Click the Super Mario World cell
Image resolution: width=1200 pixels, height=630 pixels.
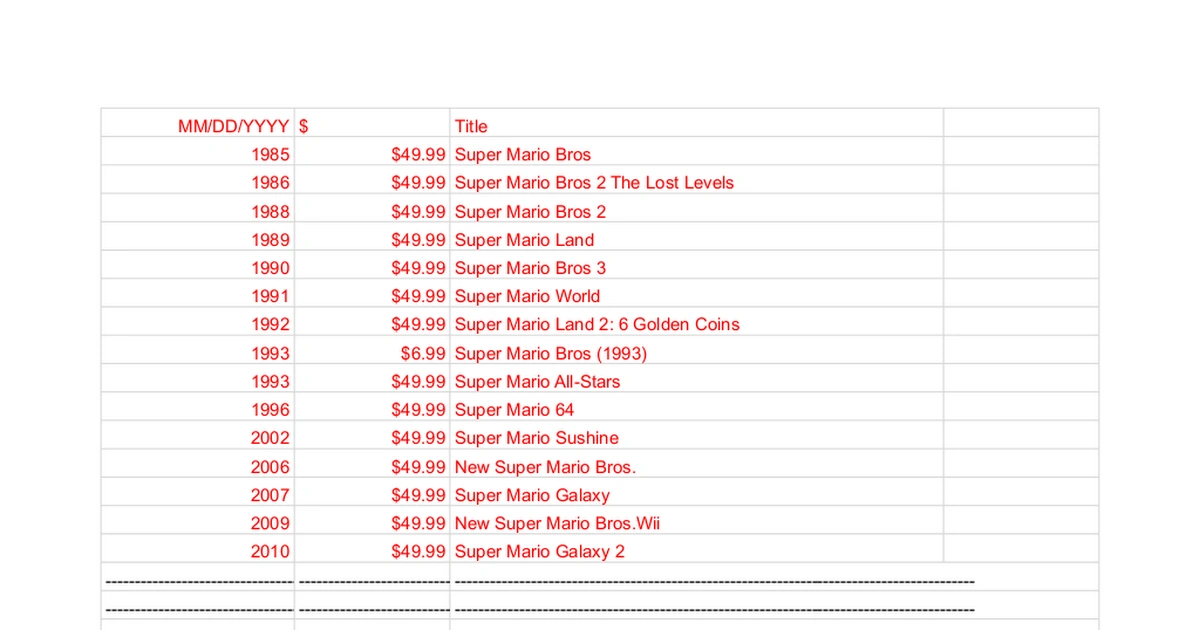click(696, 296)
